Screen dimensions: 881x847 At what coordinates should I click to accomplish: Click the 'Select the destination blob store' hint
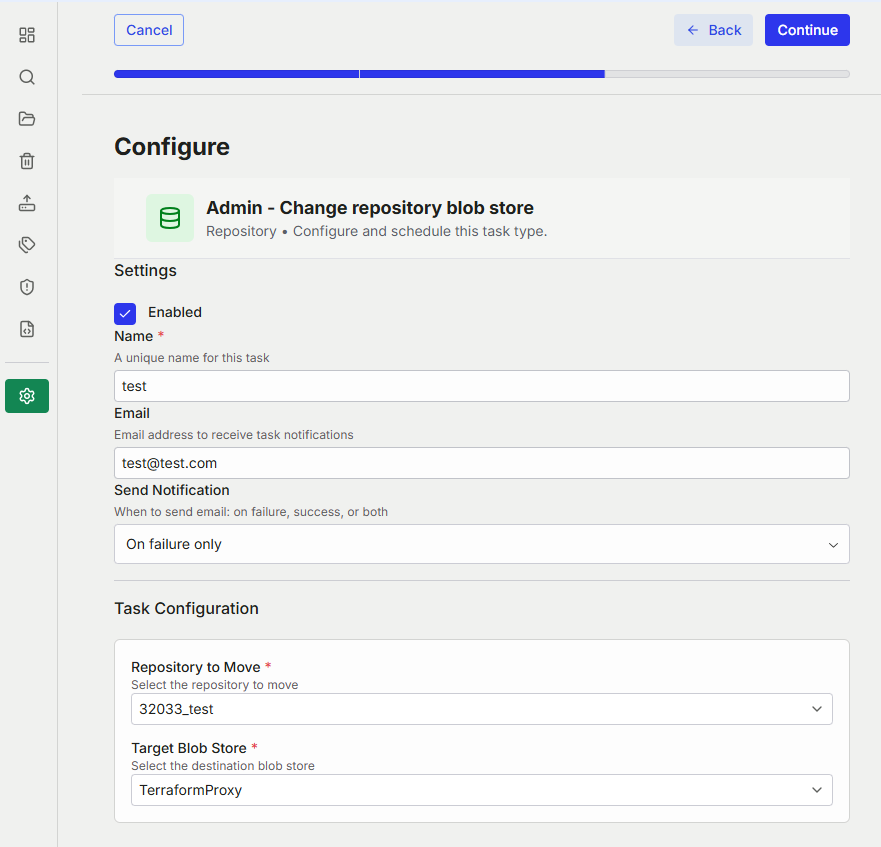pos(223,766)
